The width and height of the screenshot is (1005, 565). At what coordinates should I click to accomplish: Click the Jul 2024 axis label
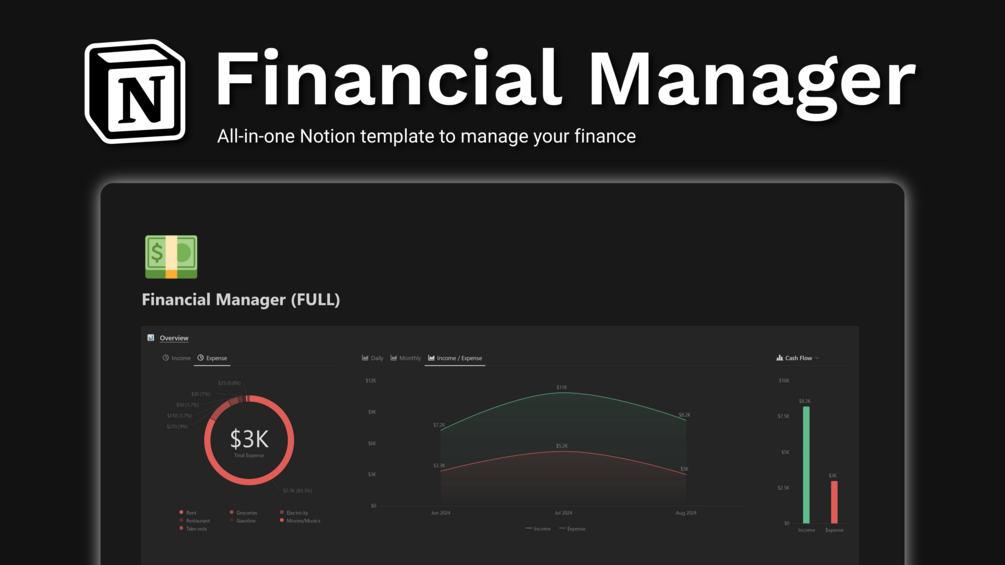point(563,512)
